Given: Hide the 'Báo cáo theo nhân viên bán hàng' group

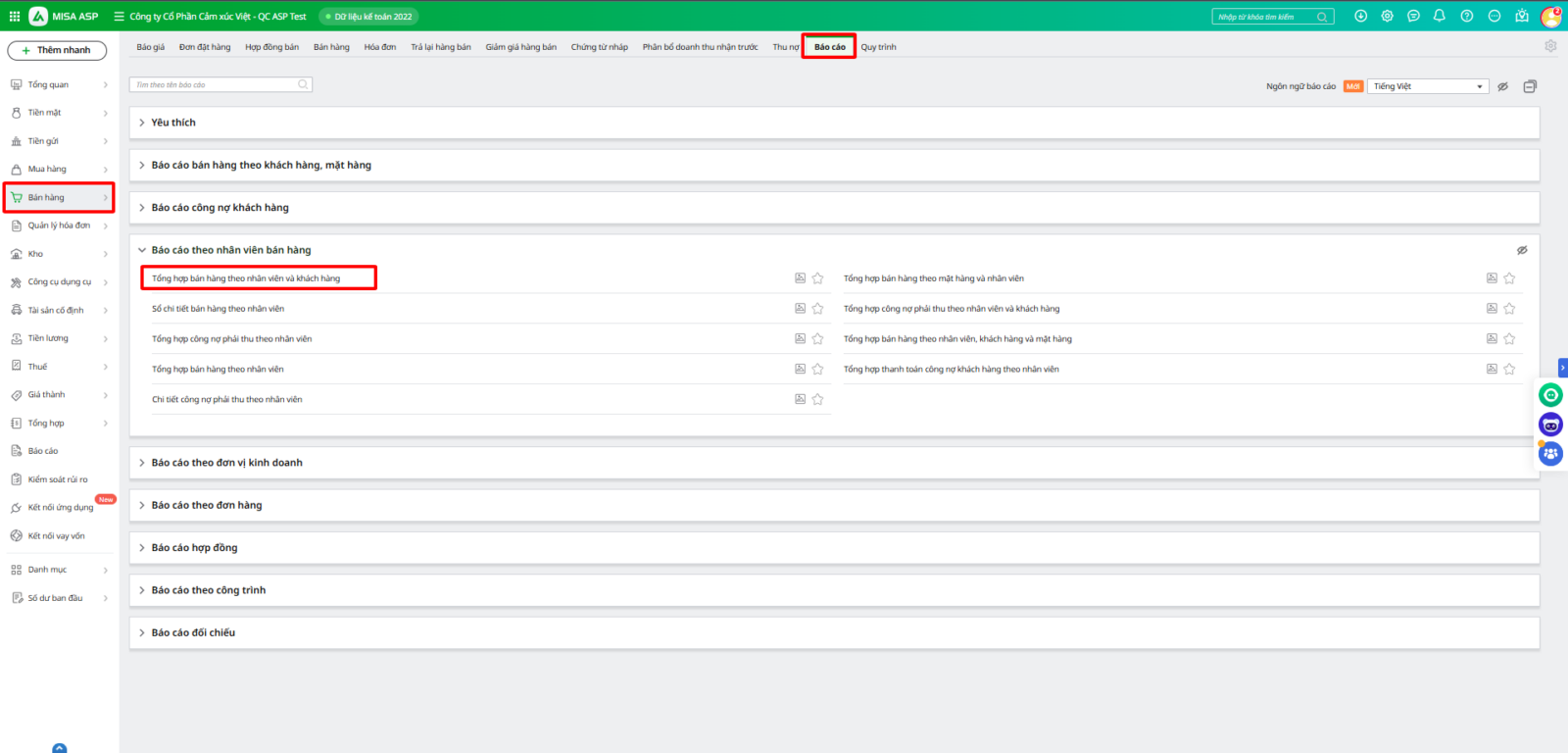Looking at the screenshot, I should [1522, 250].
